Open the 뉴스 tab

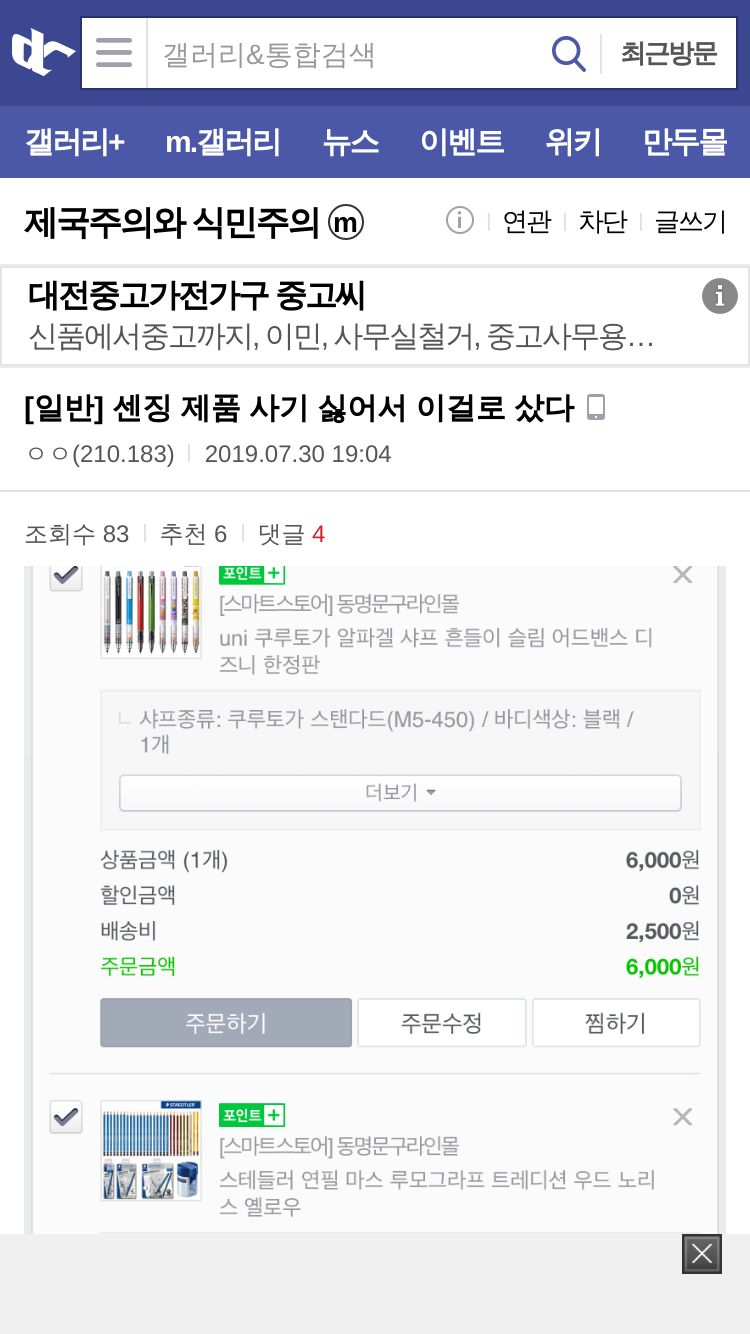[350, 142]
